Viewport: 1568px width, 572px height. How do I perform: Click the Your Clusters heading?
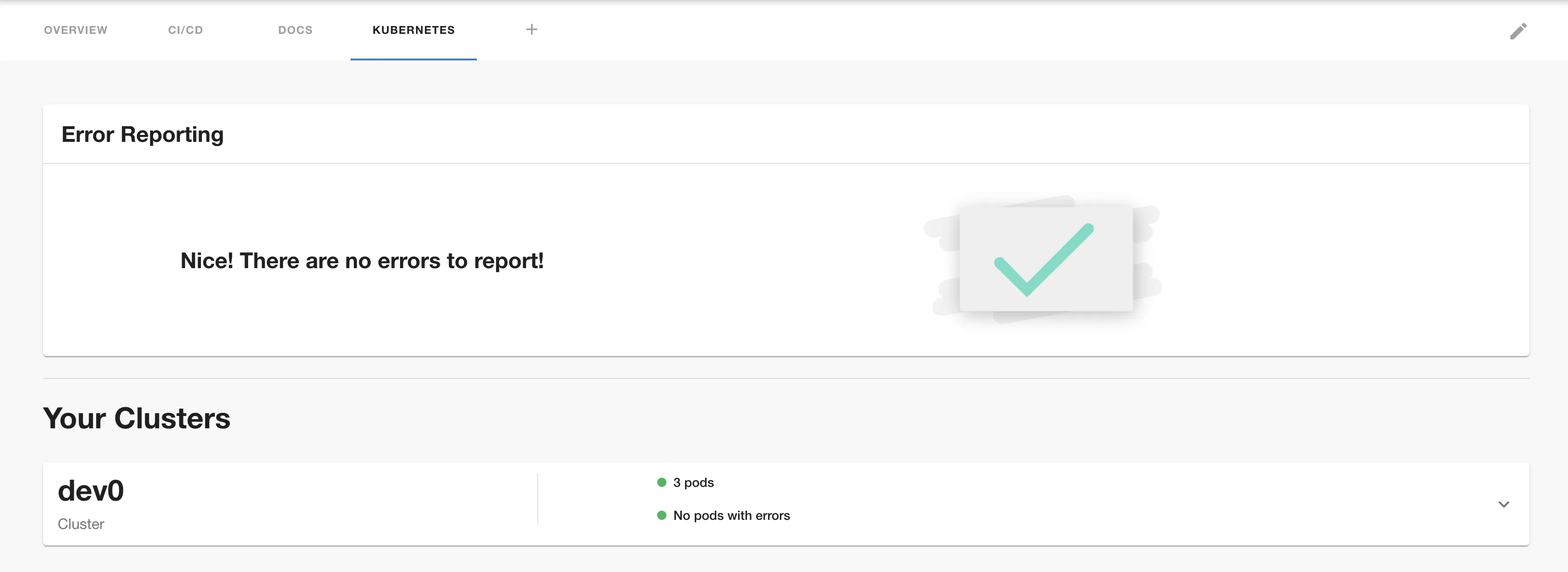click(137, 418)
